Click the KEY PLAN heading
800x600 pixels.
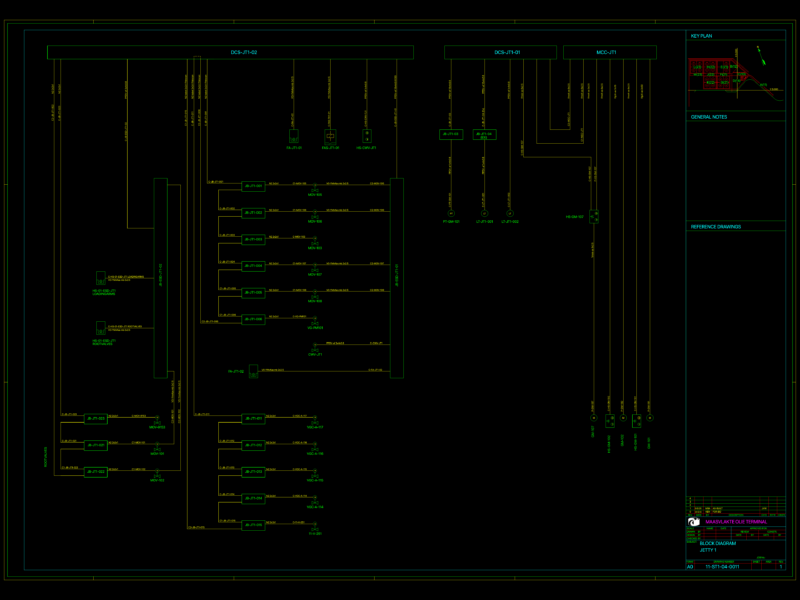click(x=702, y=36)
